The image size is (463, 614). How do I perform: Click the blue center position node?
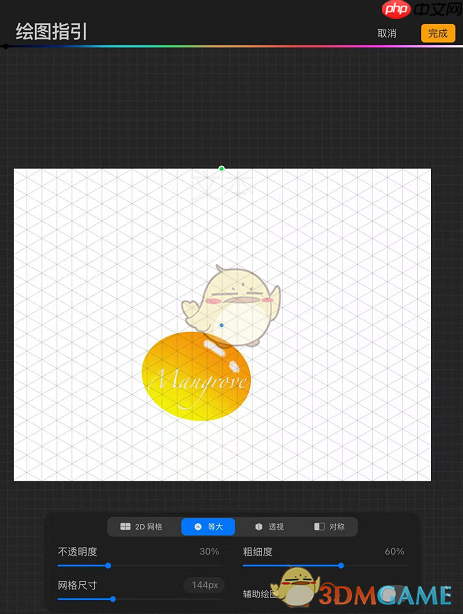pyautogui.click(x=222, y=325)
